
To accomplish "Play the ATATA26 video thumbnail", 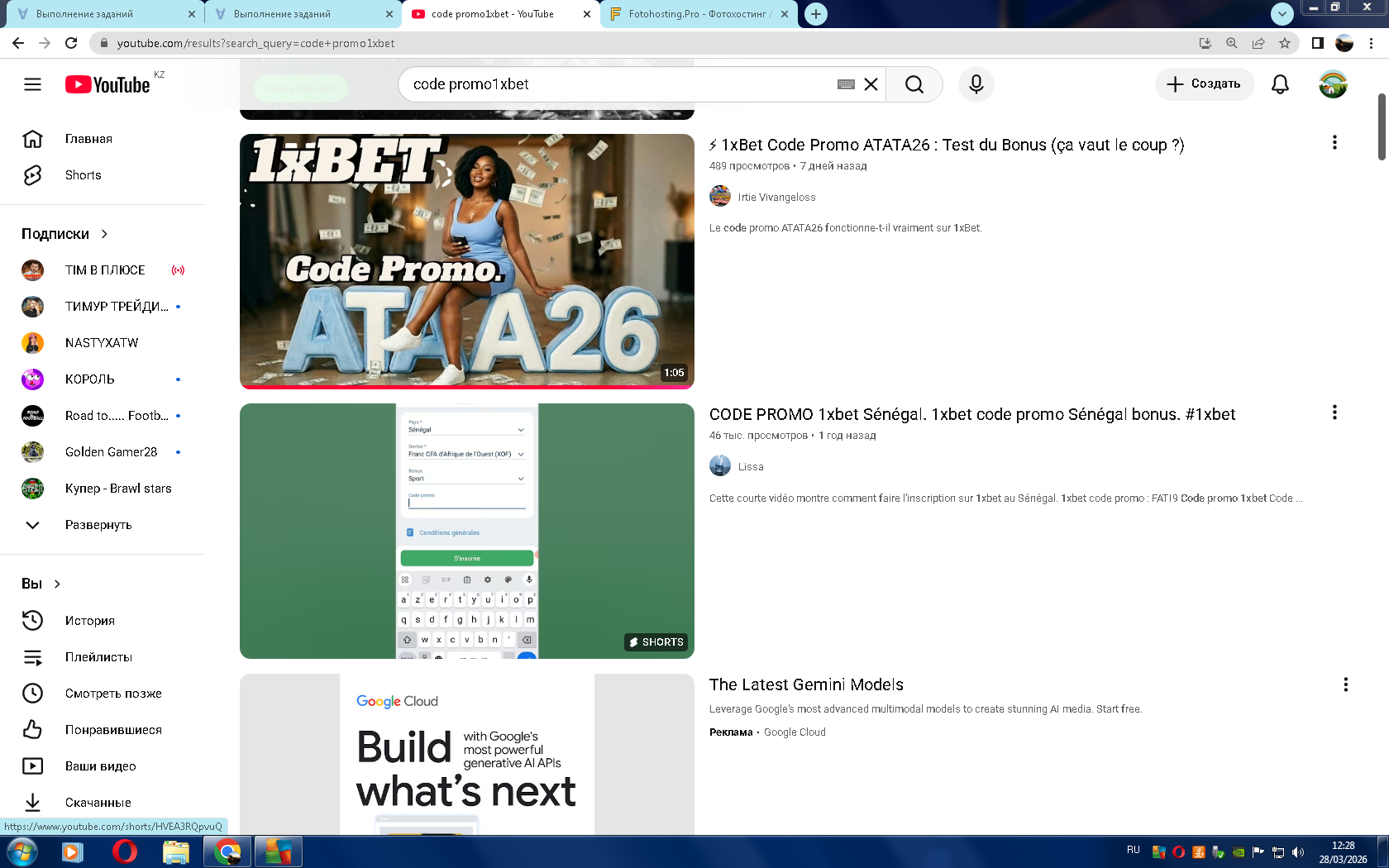I will coord(467,261).
